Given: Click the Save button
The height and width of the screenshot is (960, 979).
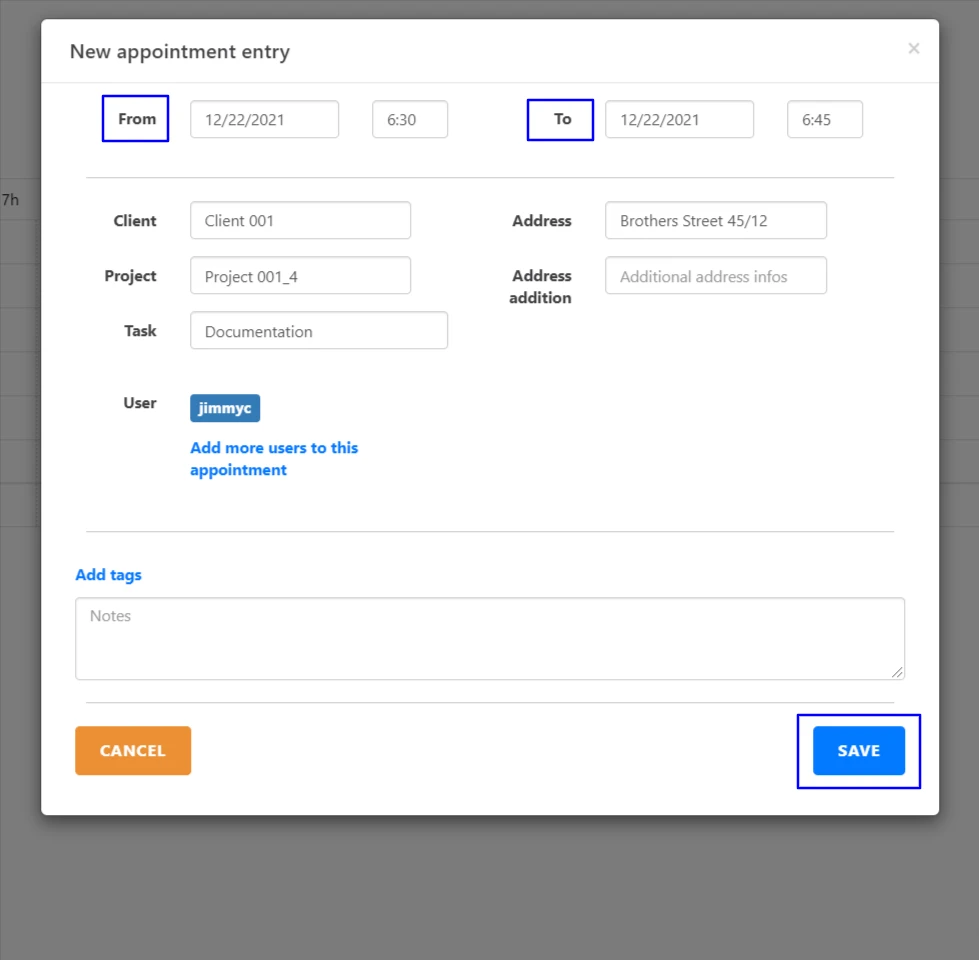Looking at the screenshot, I should click(x=858, y=750).
